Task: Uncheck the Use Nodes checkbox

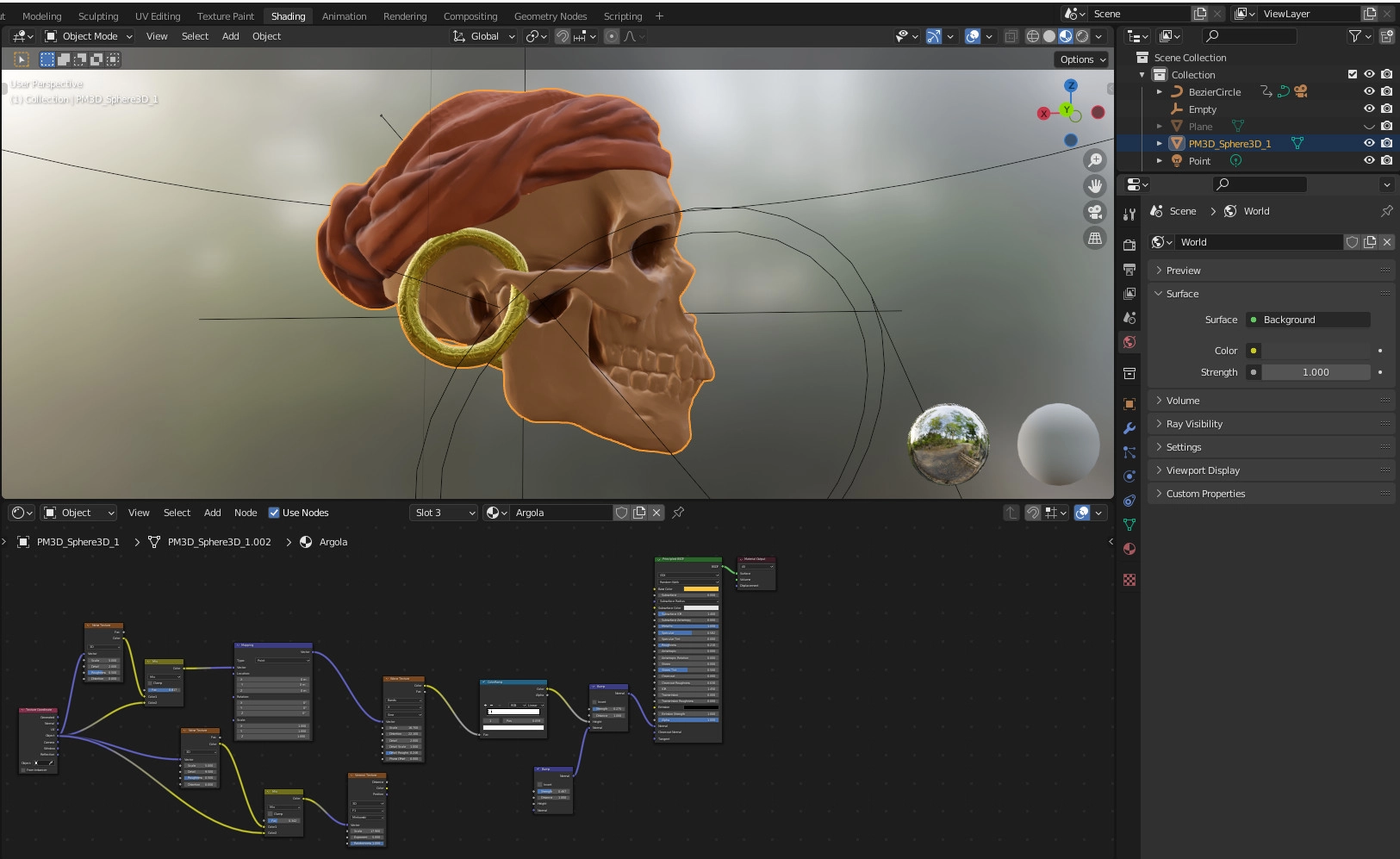Action: [x=274, y=513]
